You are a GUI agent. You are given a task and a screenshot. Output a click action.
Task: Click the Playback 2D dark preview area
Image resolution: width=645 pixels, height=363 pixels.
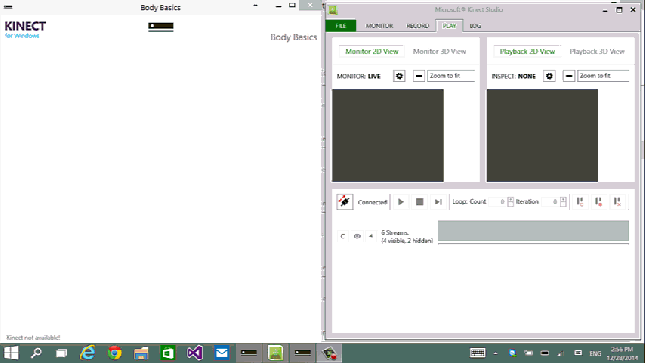(x=542, y=135)
